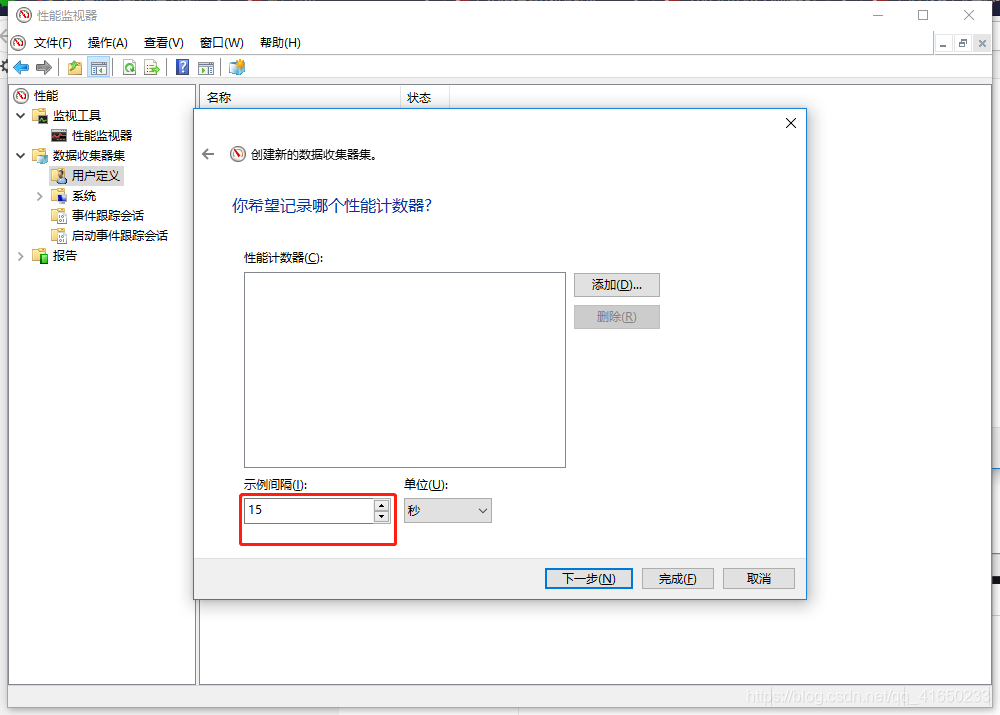The height and width of the screenshot is (715, 1000).
Task: Click the 完成(F) button
Action: point(677,579)
